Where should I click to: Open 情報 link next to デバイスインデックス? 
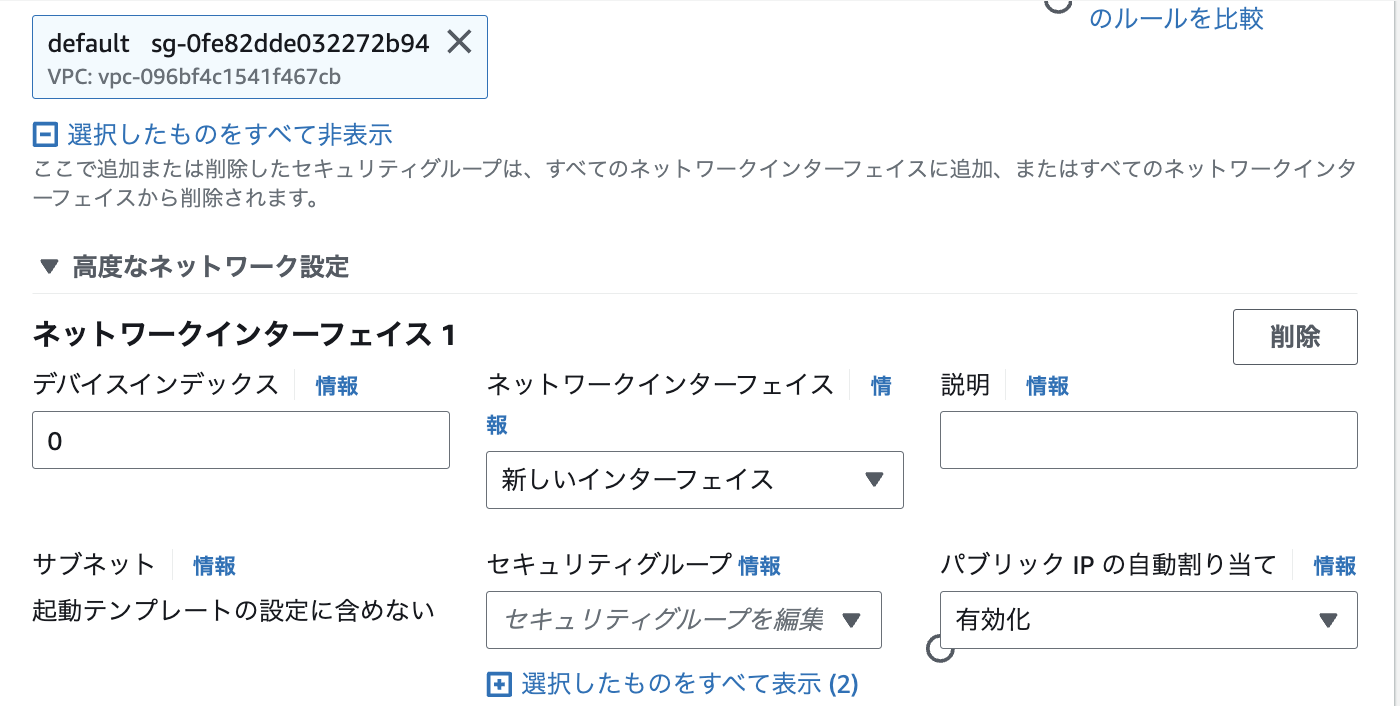[x=337, y=386]
